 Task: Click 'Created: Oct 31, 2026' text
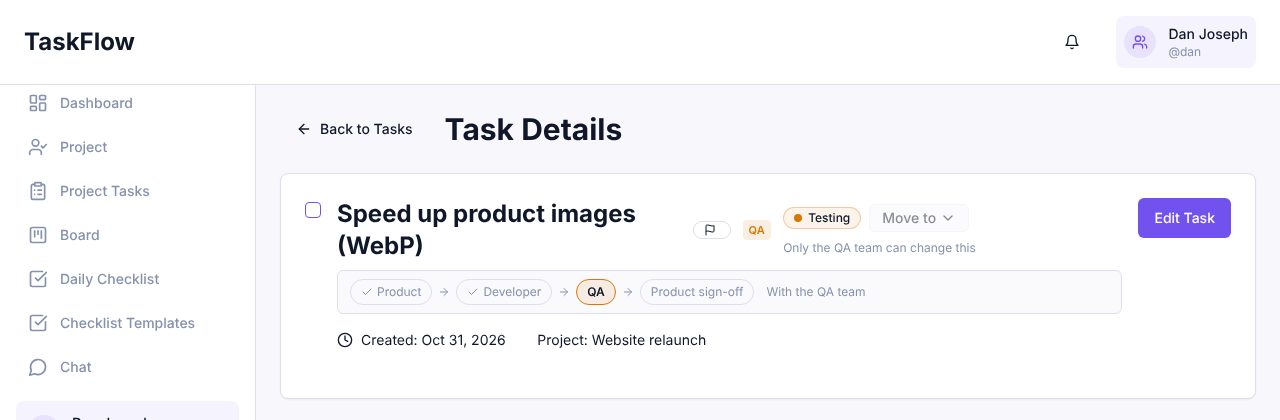click(433, 340)
